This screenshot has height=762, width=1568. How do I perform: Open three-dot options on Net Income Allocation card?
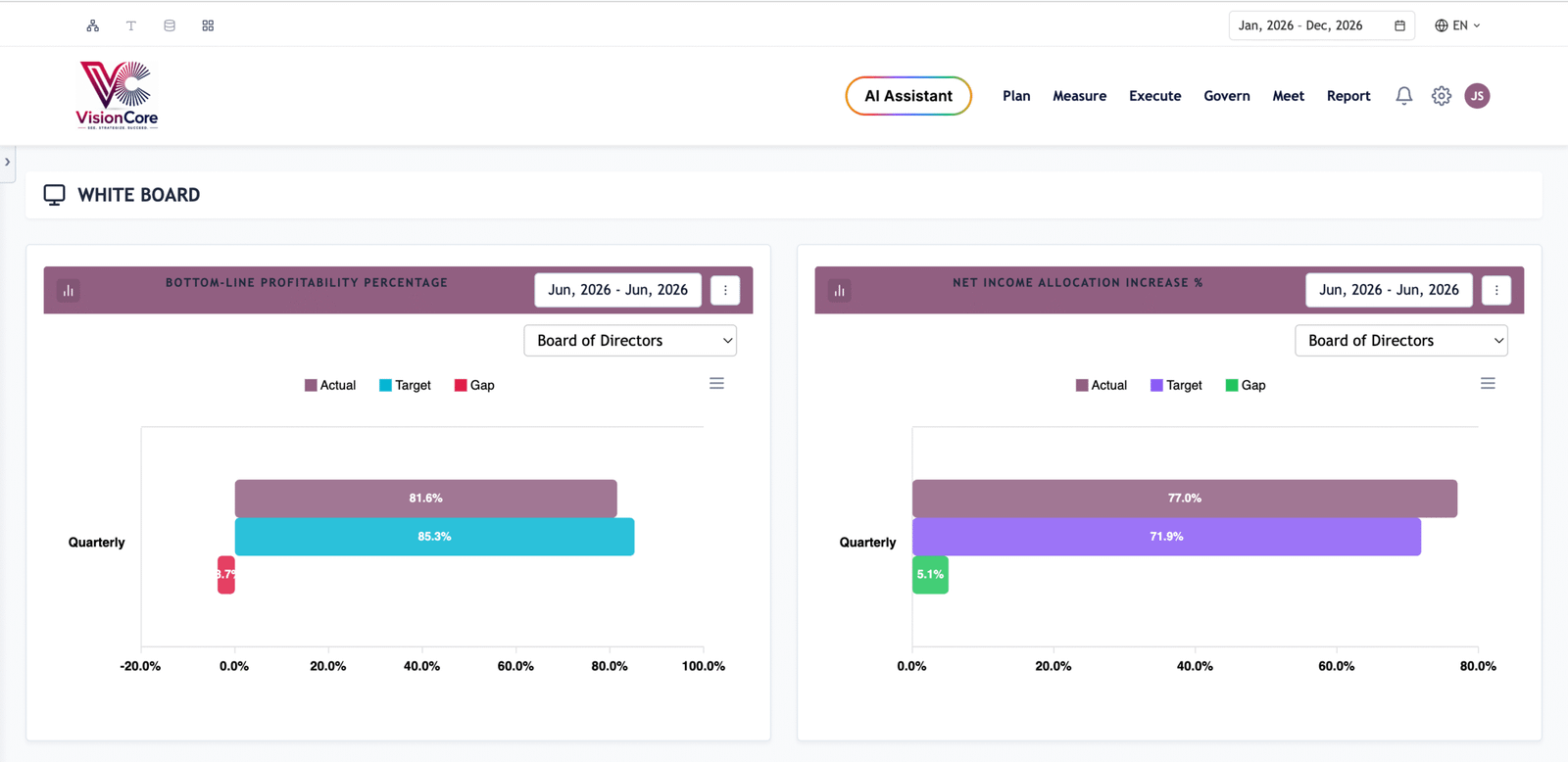(x=1496, y=290)
